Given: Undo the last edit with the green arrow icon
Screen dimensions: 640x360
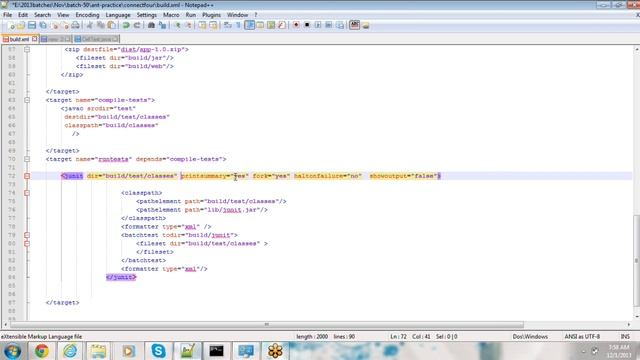Looking at the screenshot, I should (126, 25).
